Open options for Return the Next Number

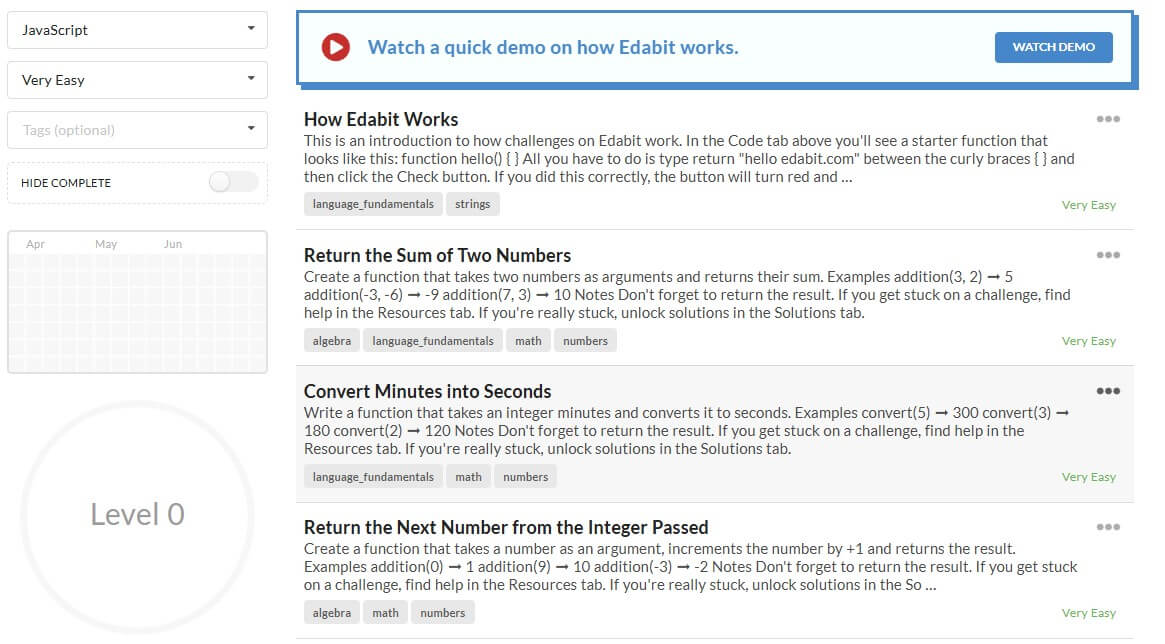coord(1108,527)
